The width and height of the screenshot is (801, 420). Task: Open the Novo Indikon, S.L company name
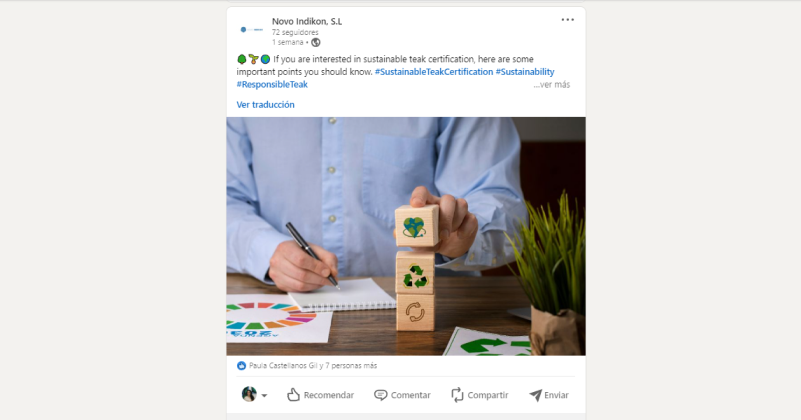(307, 21)
